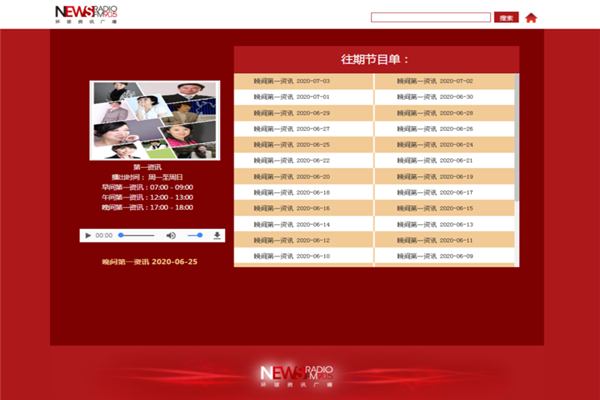Adjust the audio volume slider
Screen dimensions: 600x400
click(194, 235)
